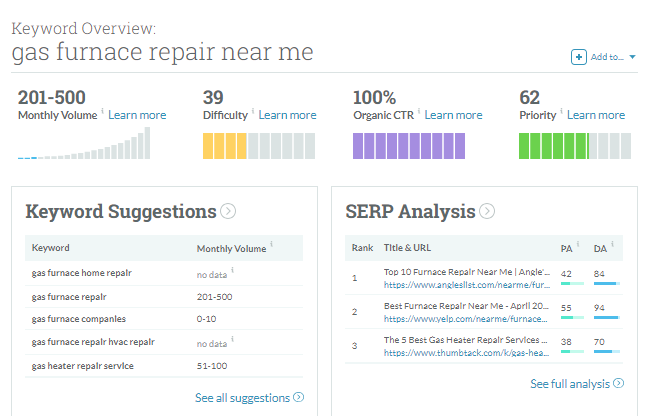Click title 'Best Furnace Repair Near Me - April'
This screenshot has width=646, height=416.
tap(466, 306)
